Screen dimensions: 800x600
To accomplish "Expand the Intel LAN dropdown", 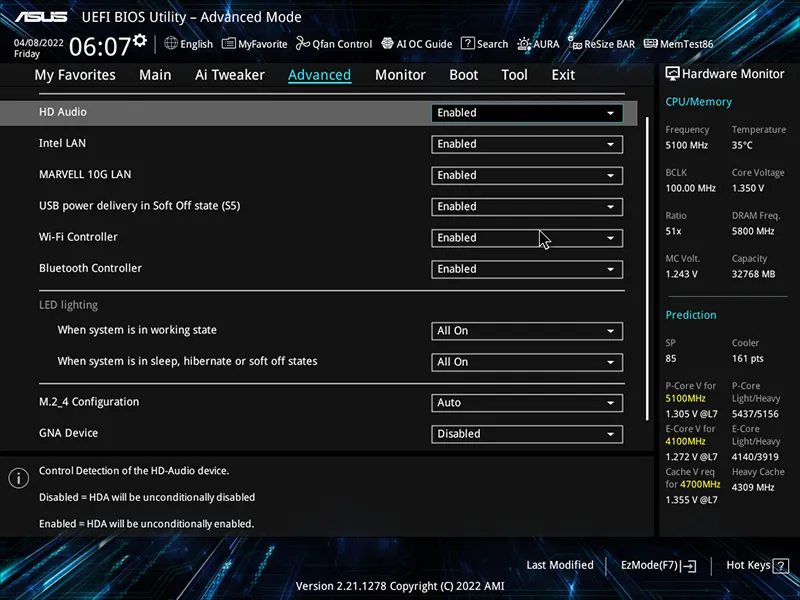I will tap(527, 144).
